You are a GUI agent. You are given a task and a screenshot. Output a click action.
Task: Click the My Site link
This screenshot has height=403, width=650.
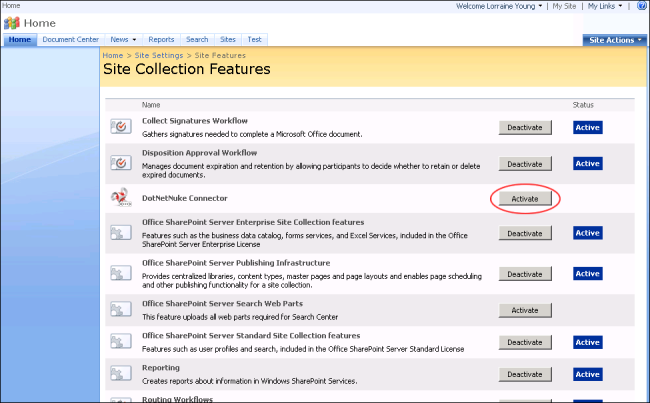pyautogui.click(x=564, y=6)
